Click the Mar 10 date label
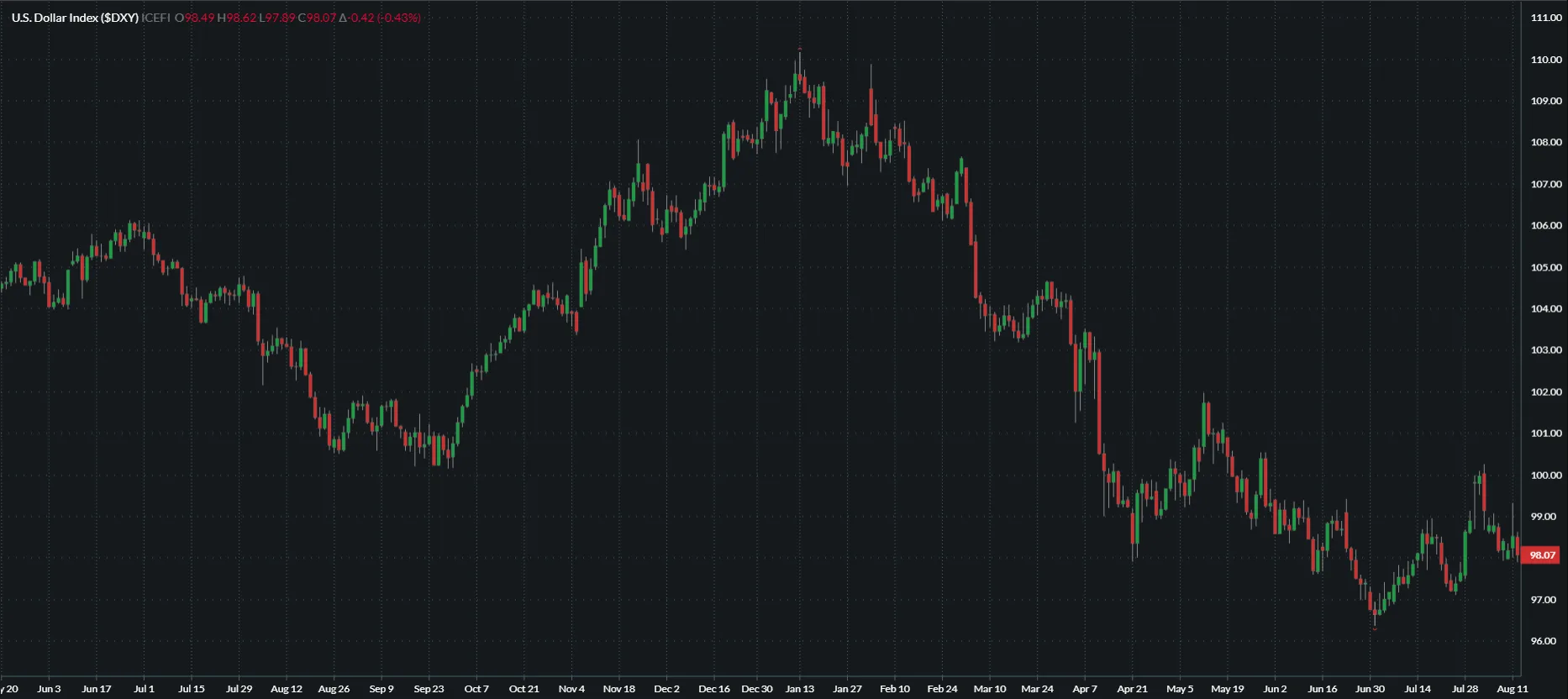Screen dimensions: 1568x699 [989, 689]
